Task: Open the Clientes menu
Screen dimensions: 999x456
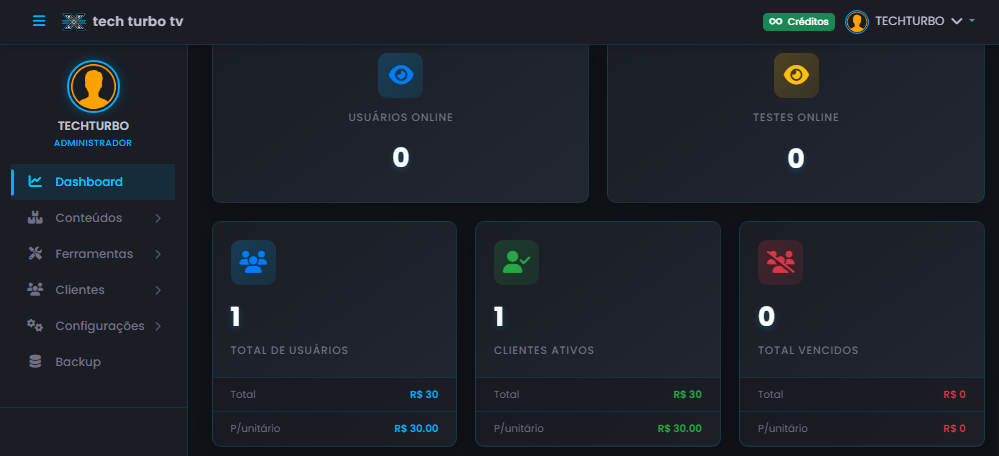Action: click(93, 290)
